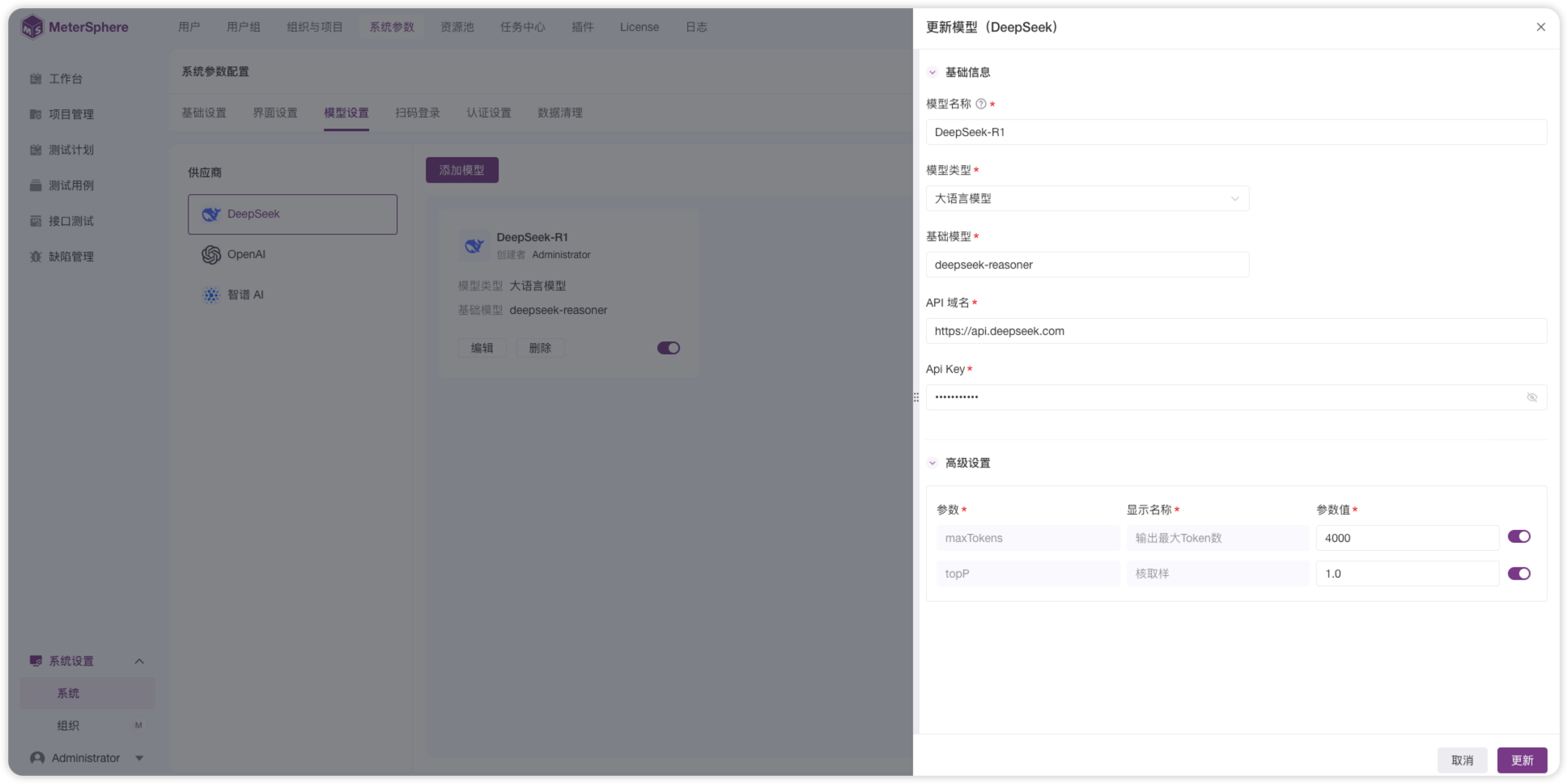Open the 资源池 top menu
This screenshot has width=1568, height=784.
pyautogui.click(x=457, y=27)
